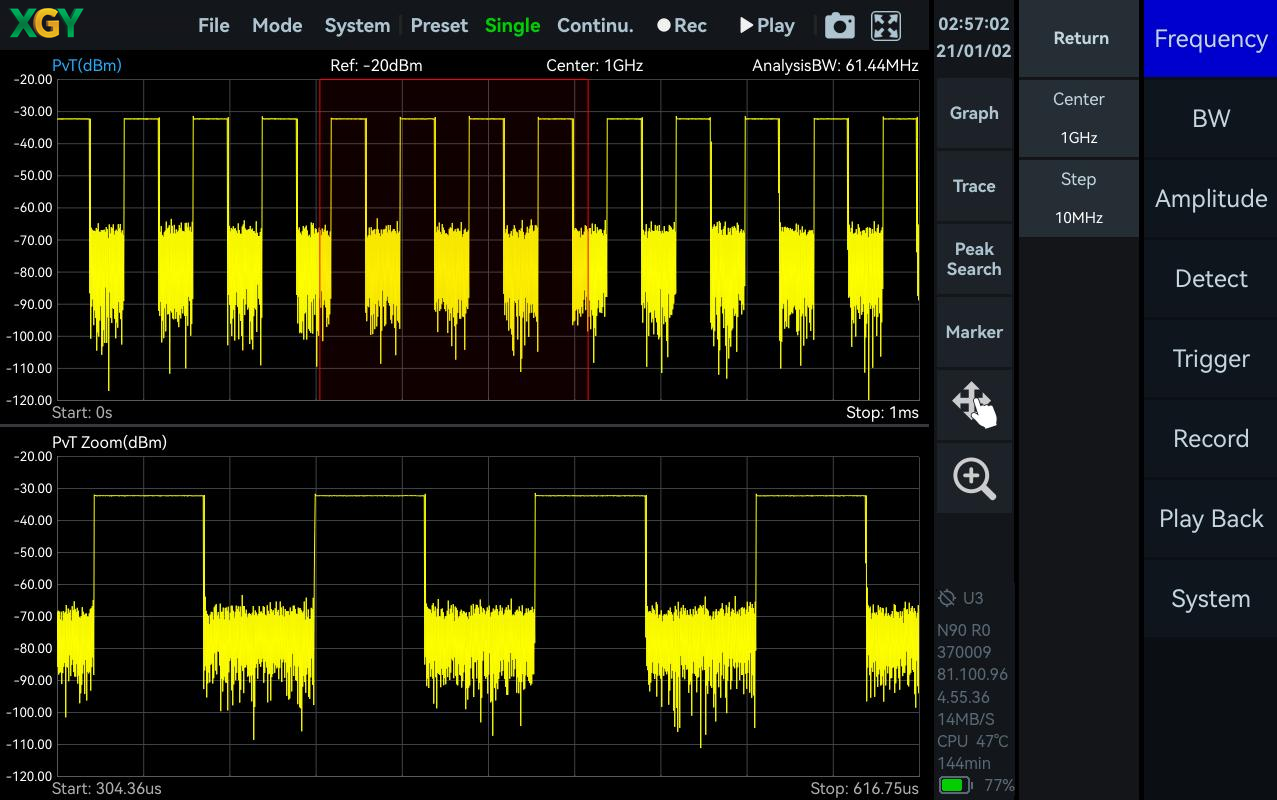Select the BW tab
This screenshot has width=1277, height=800.
tap(1211, 119)
